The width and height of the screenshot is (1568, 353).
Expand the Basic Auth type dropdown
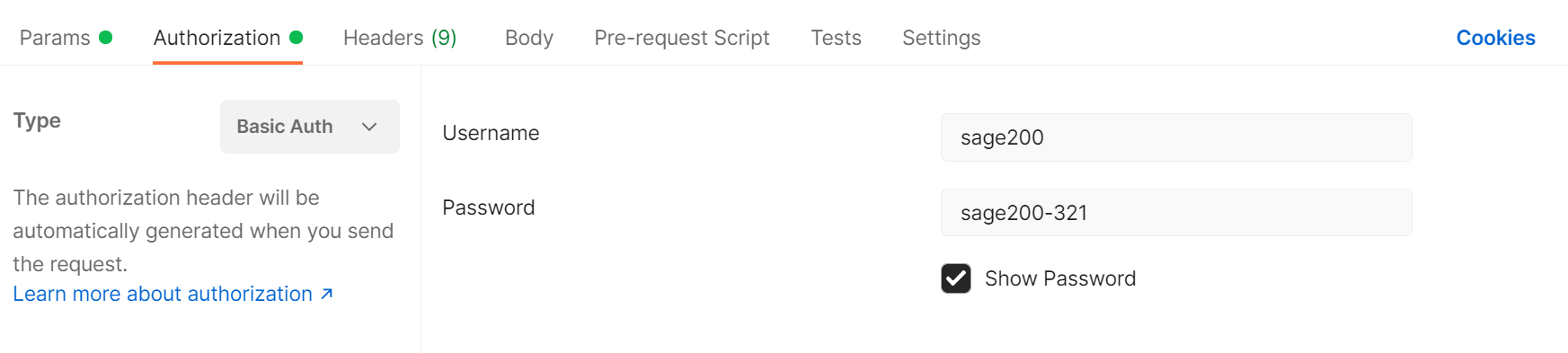pyautogui.click(x=310, y=127)
